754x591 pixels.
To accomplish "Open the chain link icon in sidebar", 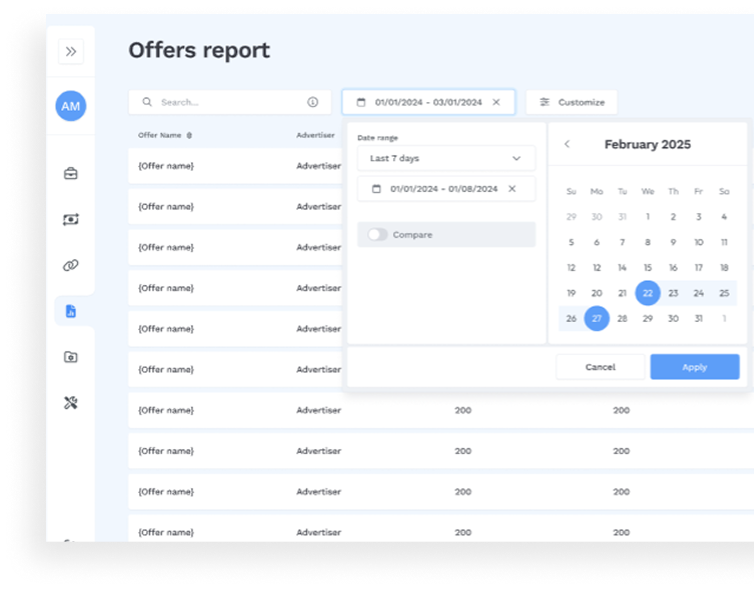I will coord(71,266).
